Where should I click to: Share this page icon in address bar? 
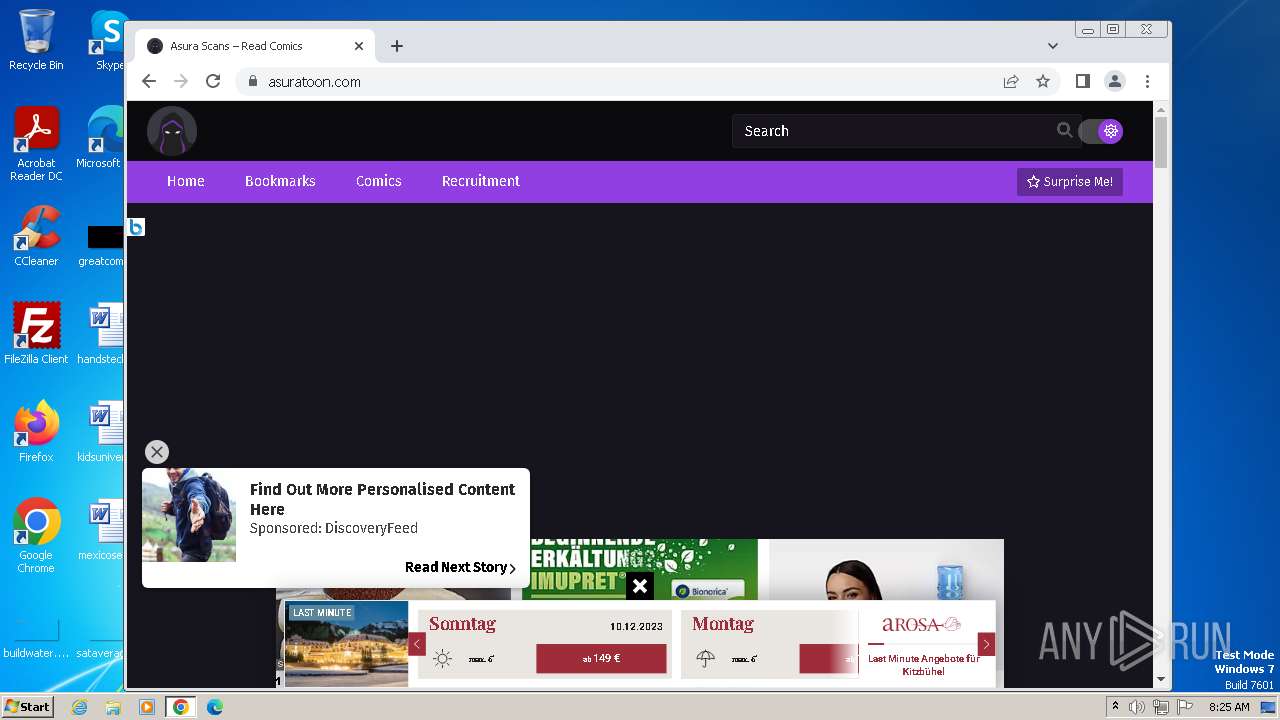point(1011,81)
